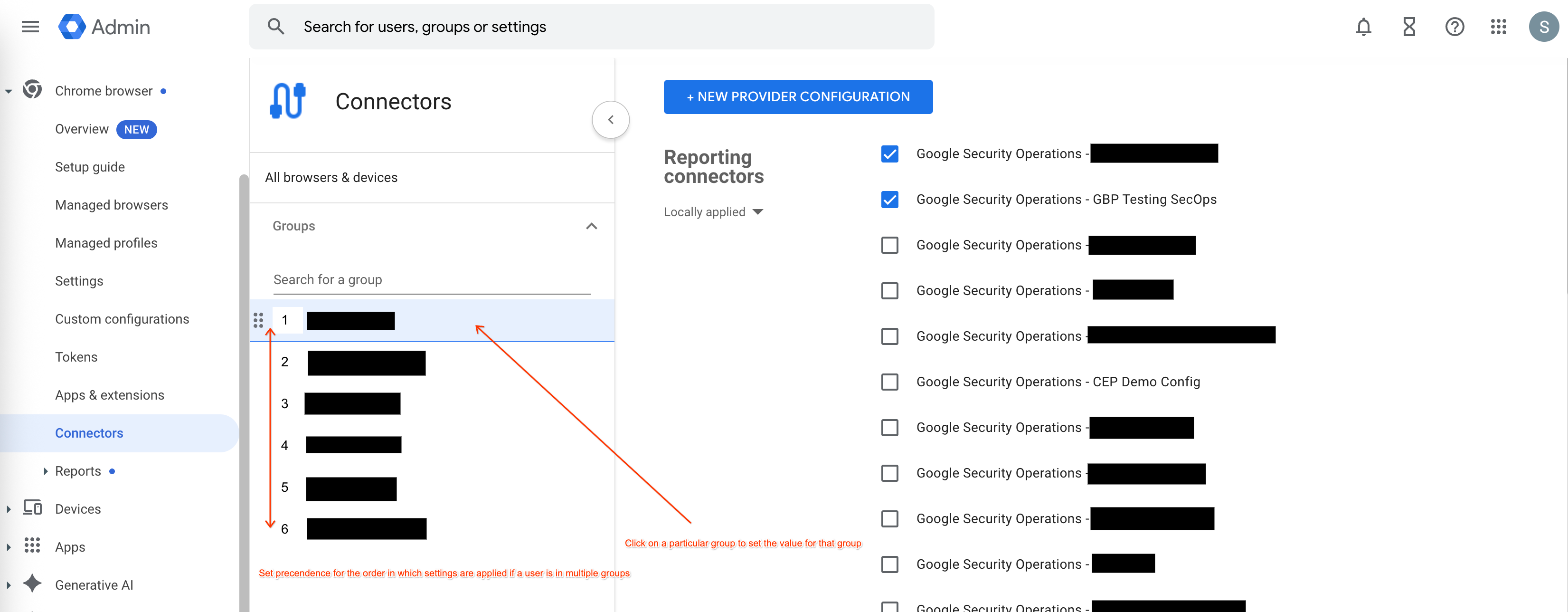
Task: Expand the Reports submenu arrow
Action: pyautogui.click(x=46, y=471)
